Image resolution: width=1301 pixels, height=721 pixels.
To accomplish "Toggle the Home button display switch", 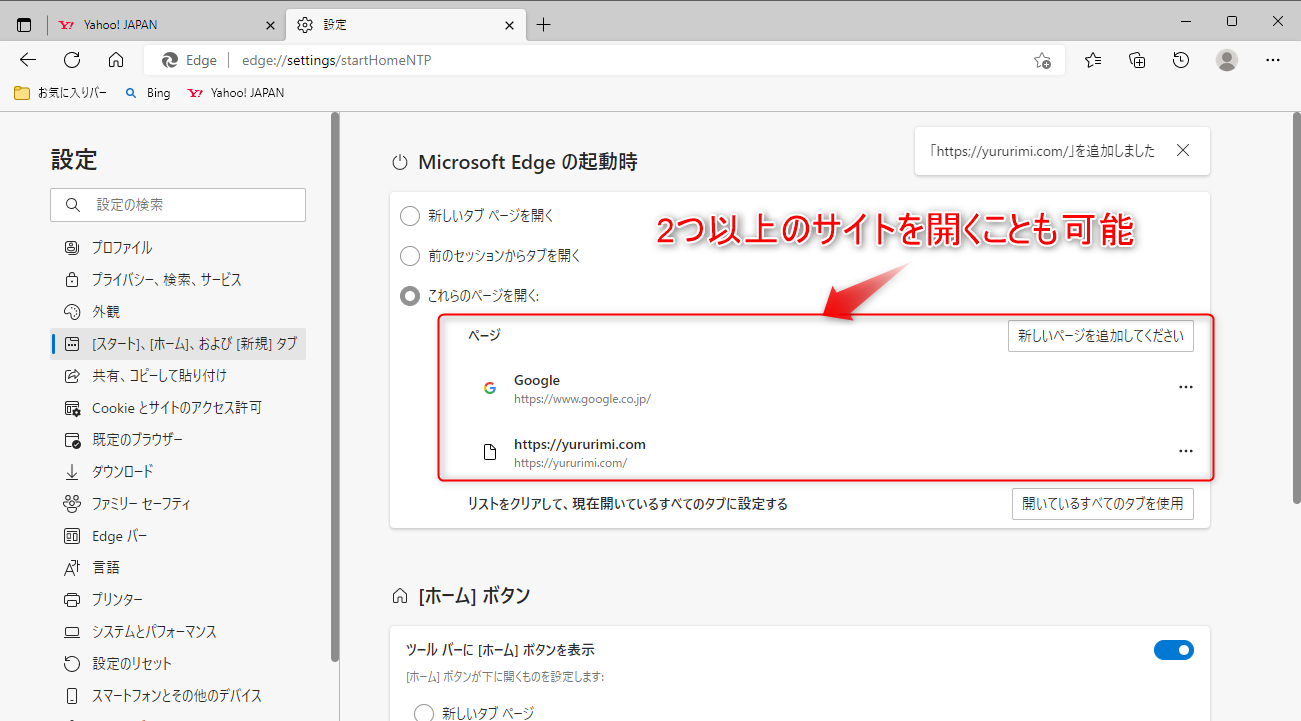I will (x=1174, y=650).
